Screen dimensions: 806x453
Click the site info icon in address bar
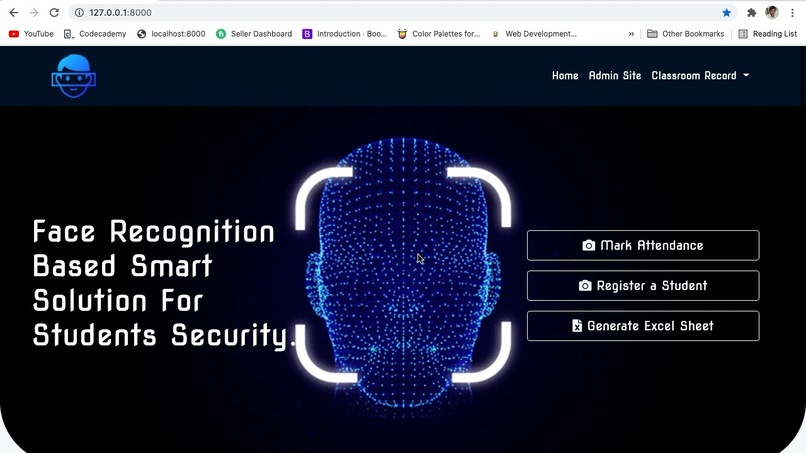tap(79, 12)
